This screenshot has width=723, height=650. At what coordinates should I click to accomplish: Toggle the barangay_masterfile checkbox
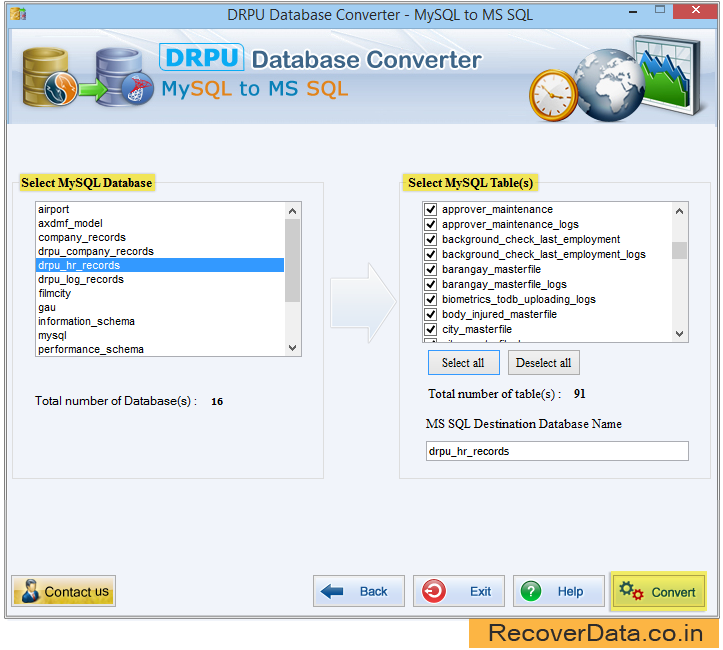430,269
